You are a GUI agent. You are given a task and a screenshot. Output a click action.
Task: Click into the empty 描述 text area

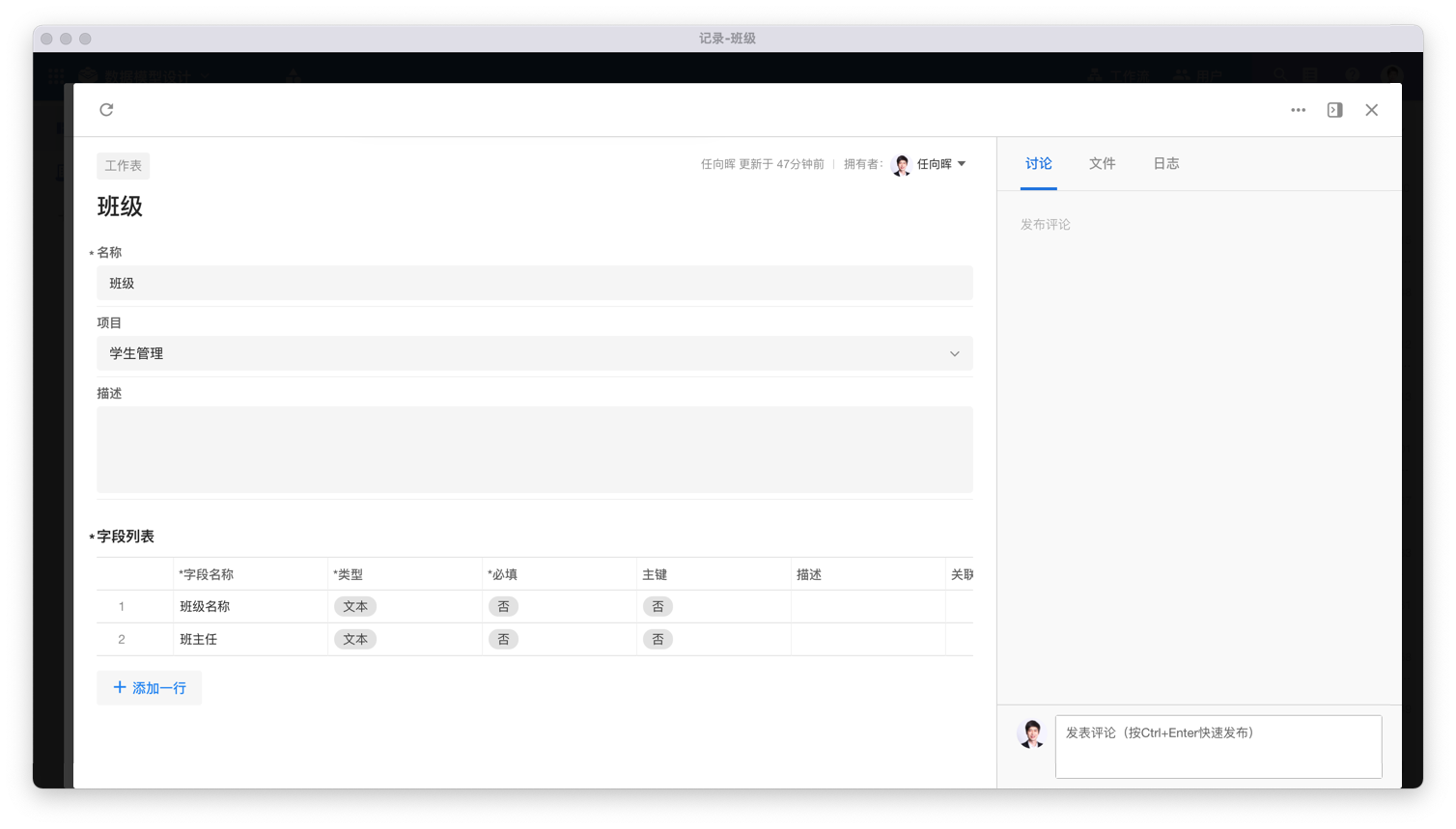[534, 450]
